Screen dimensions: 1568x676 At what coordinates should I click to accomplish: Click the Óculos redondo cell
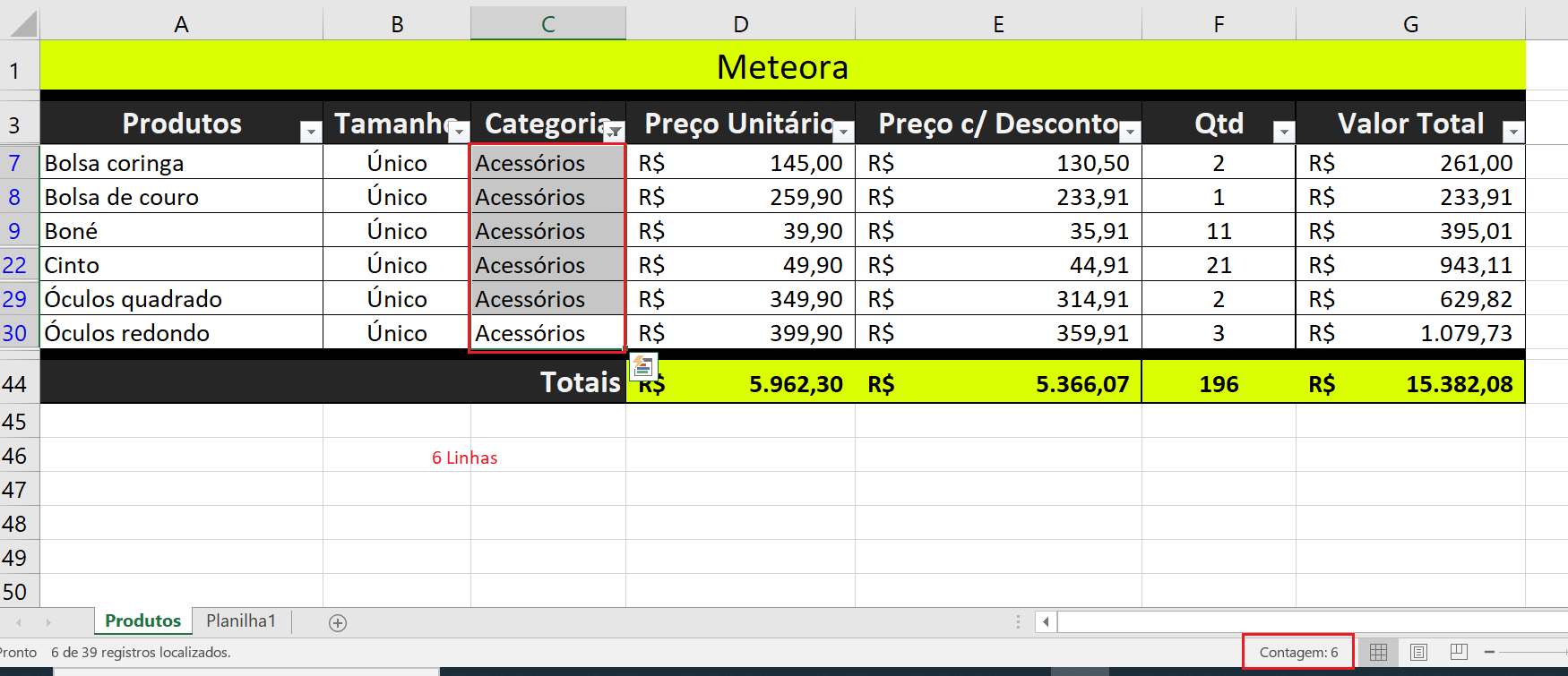click(x=181, y=333)
